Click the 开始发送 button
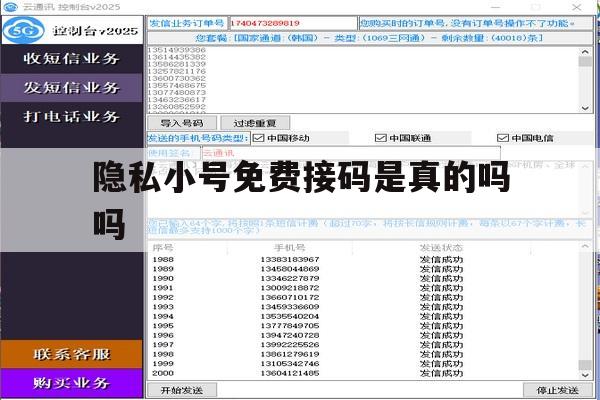The image size is (600, 400). click(x=182, y=390)
